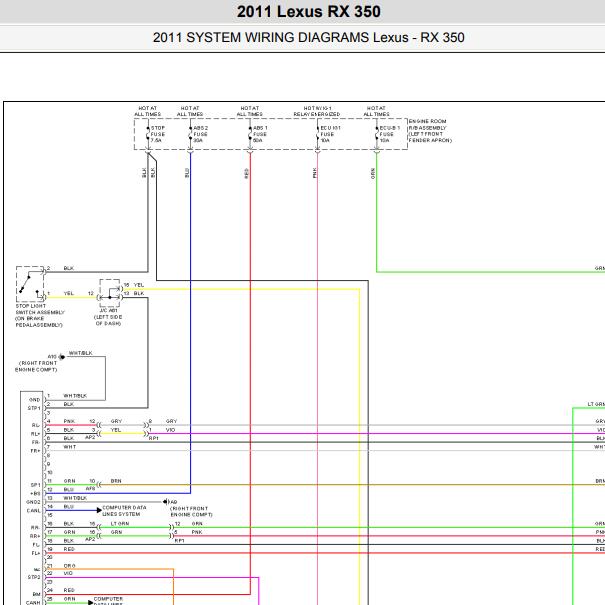Click 'RP1' connector label below the PNK RR+ wire
Image resolution: width=605 pixels, height=605 pixels.
click(x=179, y=541)
